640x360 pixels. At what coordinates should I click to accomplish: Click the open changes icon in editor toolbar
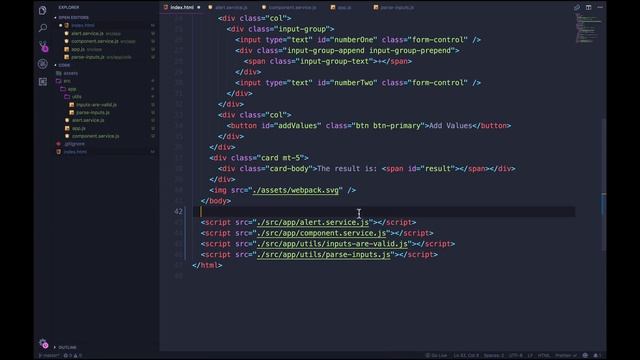(577, 7)
